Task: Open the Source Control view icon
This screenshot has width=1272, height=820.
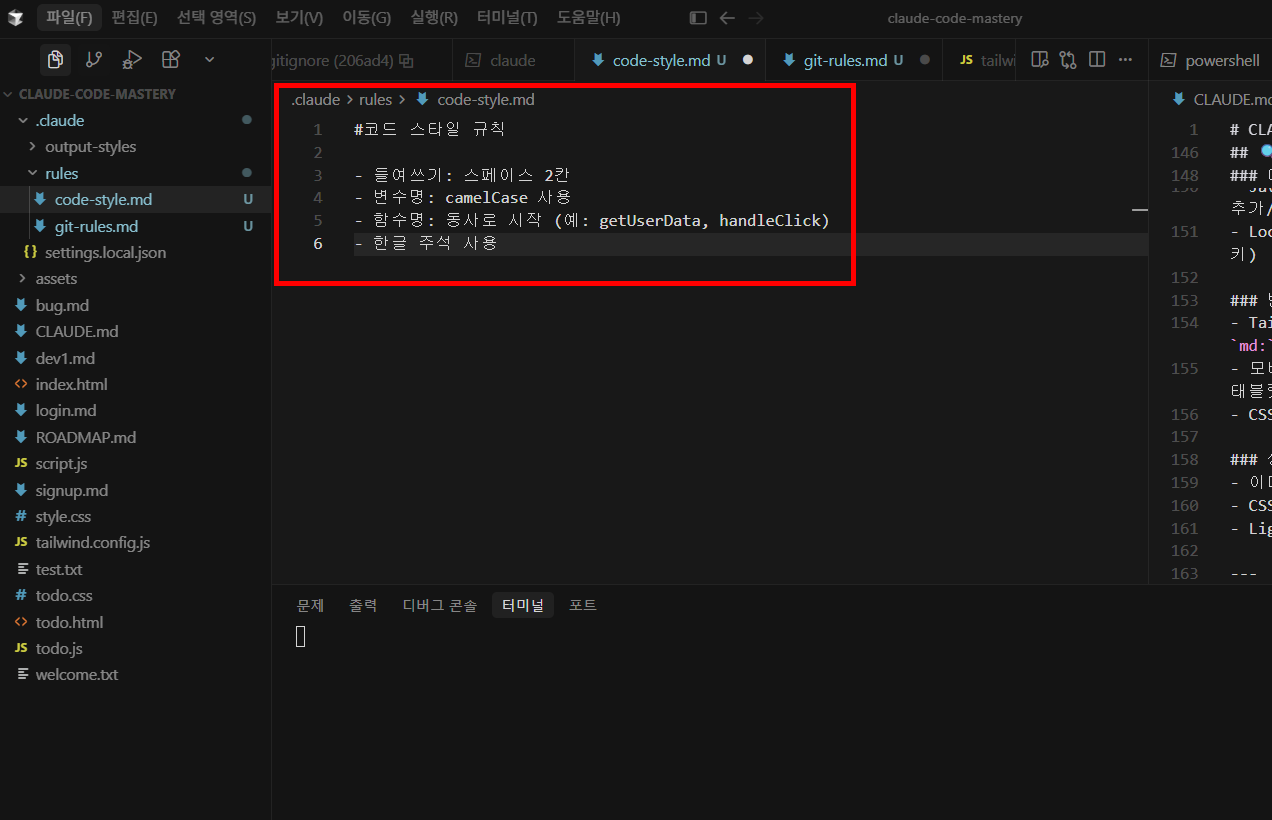Action: (94, 59)
